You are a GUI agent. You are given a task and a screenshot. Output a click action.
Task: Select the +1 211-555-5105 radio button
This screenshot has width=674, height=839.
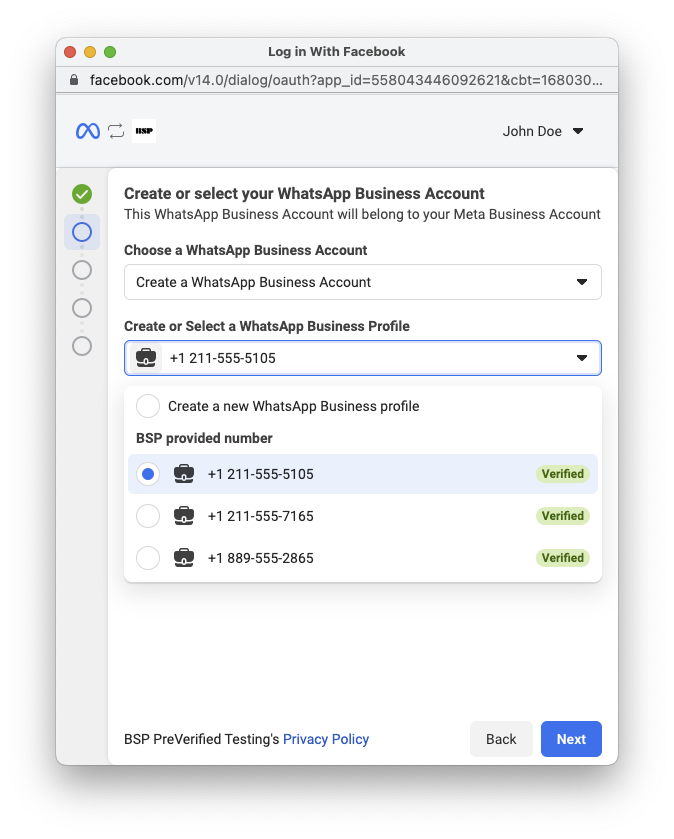tap(148, 474)
